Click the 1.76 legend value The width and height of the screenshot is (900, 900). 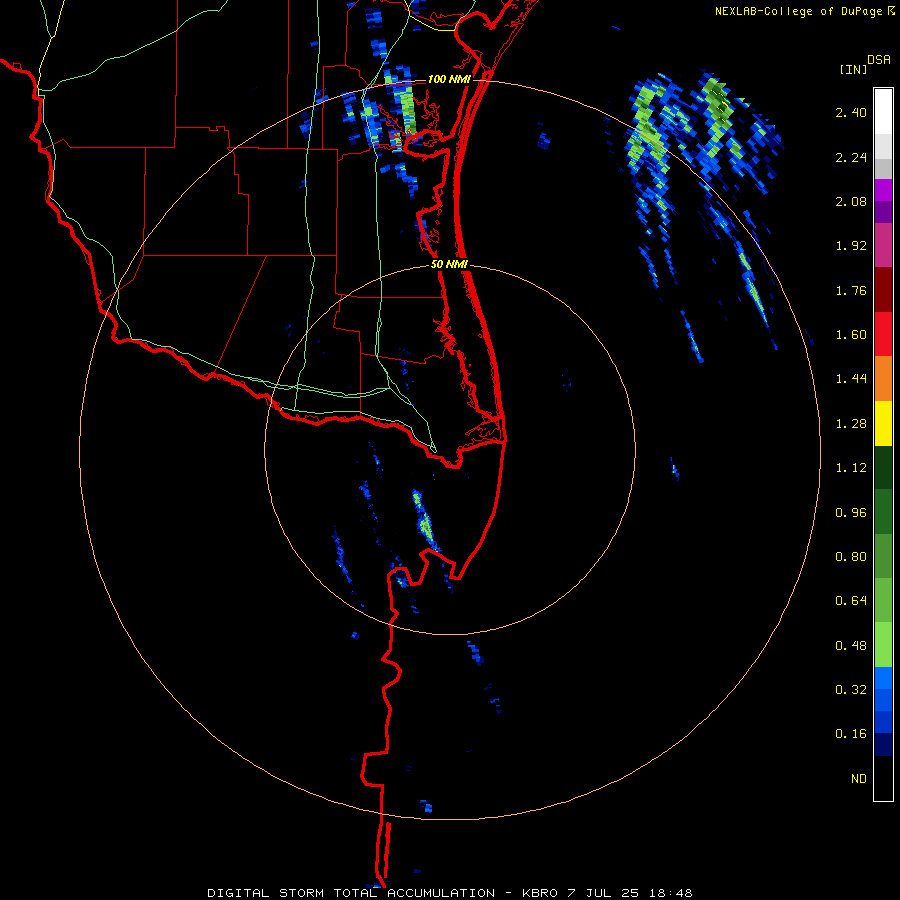coord(851,290)
